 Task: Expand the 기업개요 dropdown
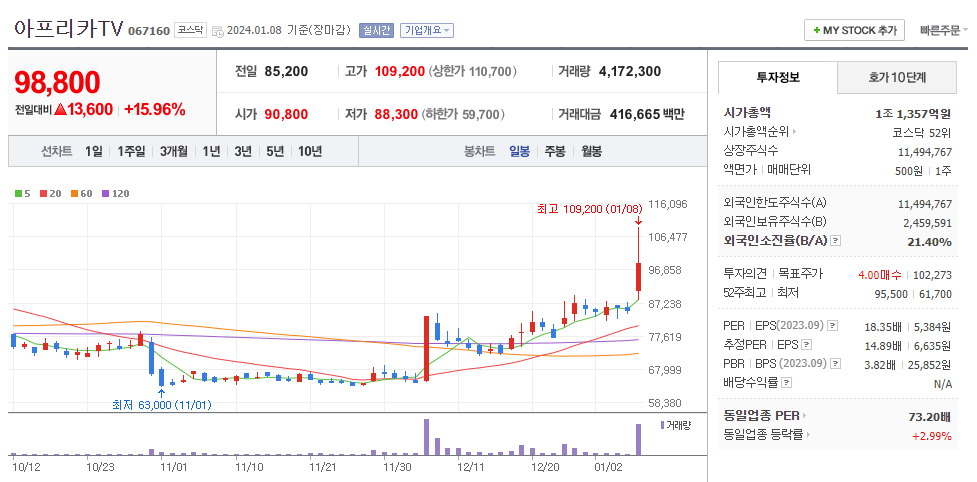427,30
